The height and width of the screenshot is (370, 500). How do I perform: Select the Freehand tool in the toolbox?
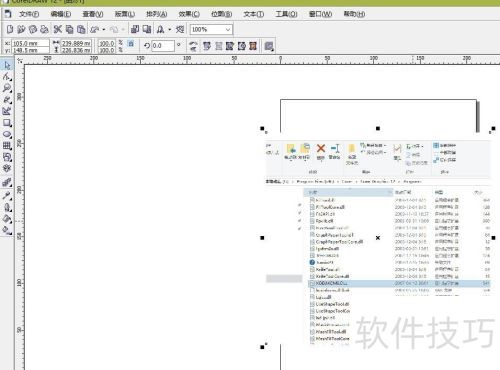(7, 99)
